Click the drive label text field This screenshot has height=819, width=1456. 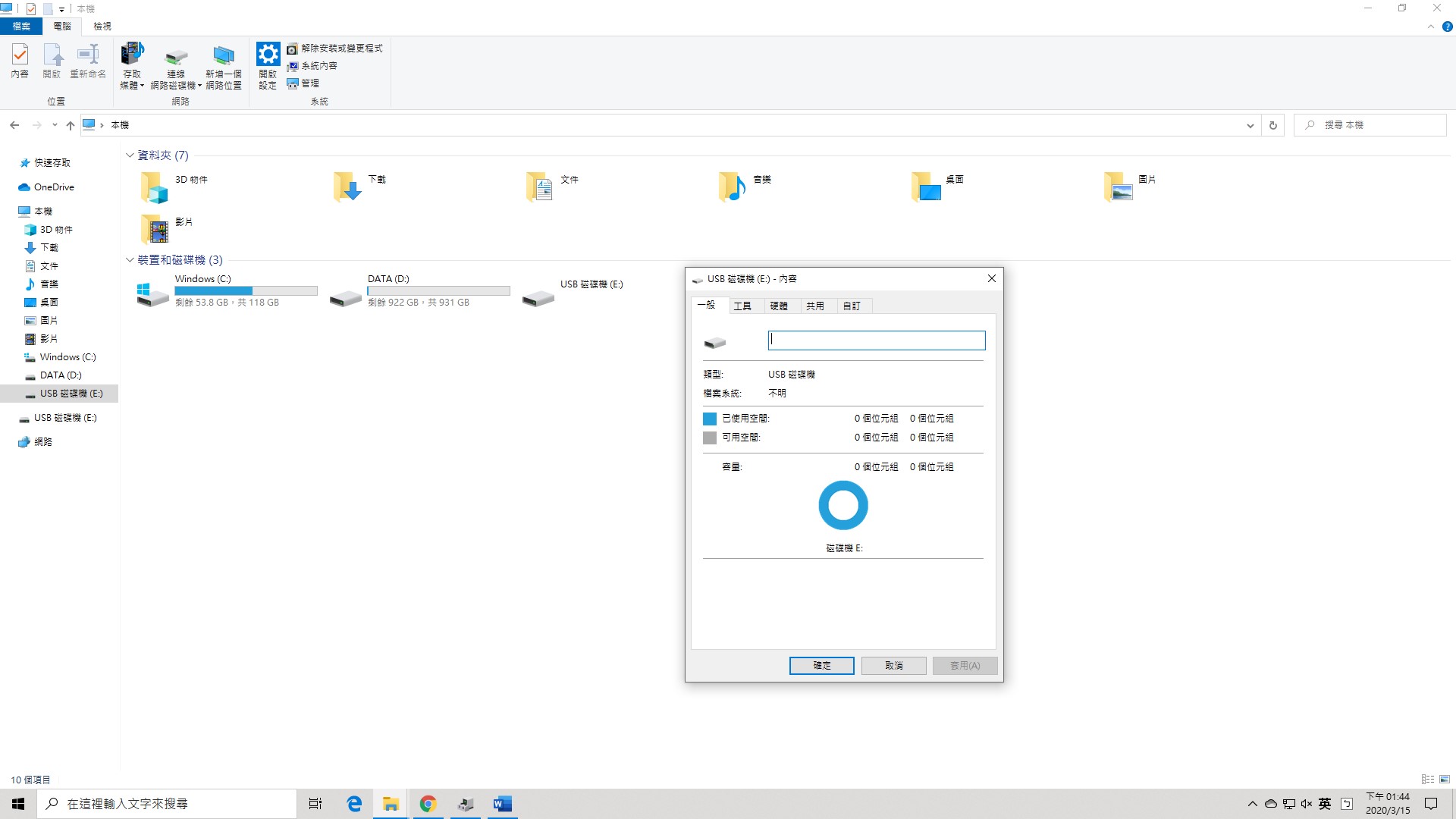pos(876,340)
